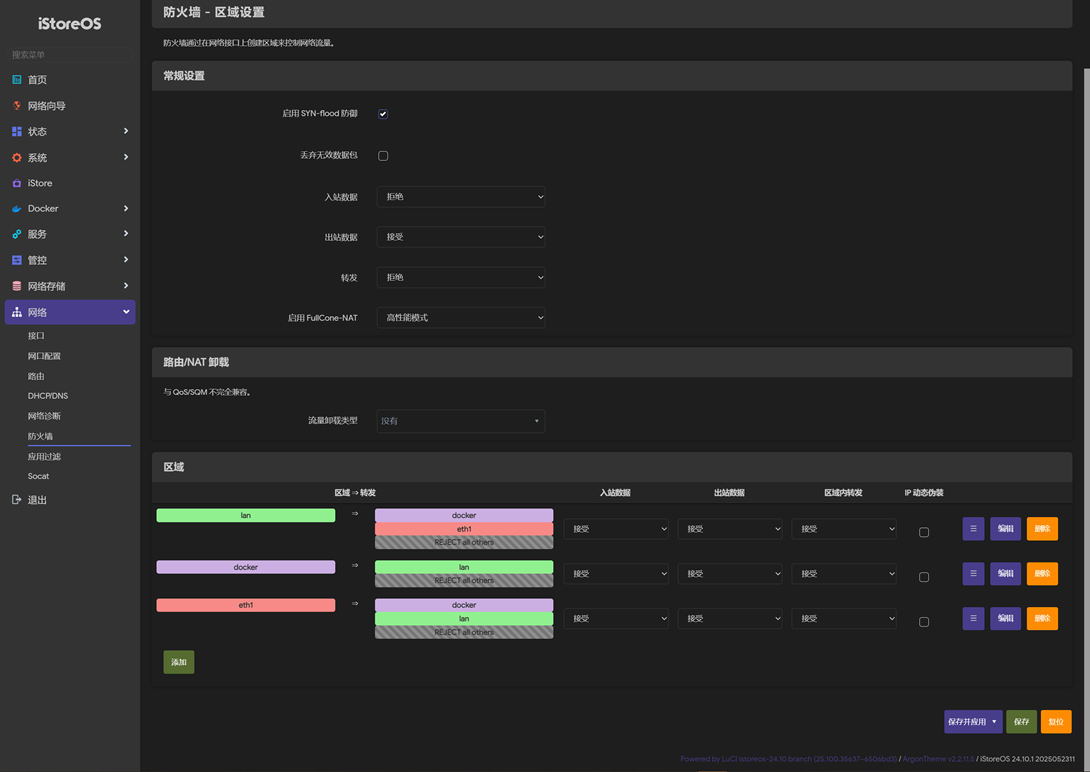Click the 搜索菜单 search field
Image resolution: width=1090 pixels, height=772 pixels.
coord(70,55)
